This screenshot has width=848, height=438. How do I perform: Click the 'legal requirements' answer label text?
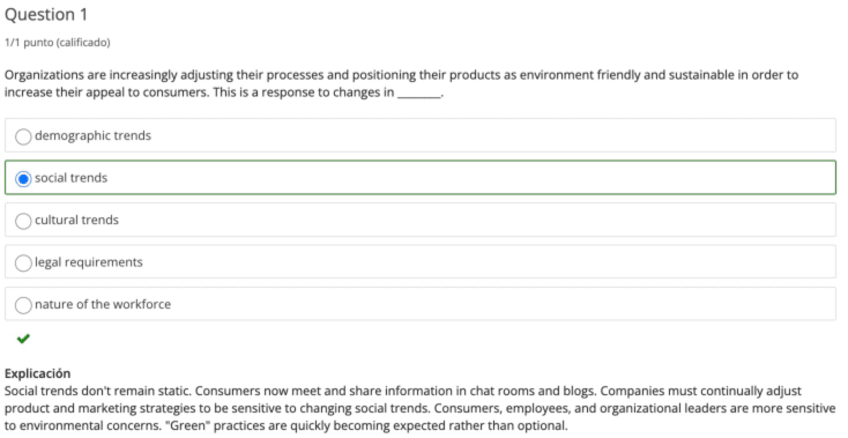point(89,262)
